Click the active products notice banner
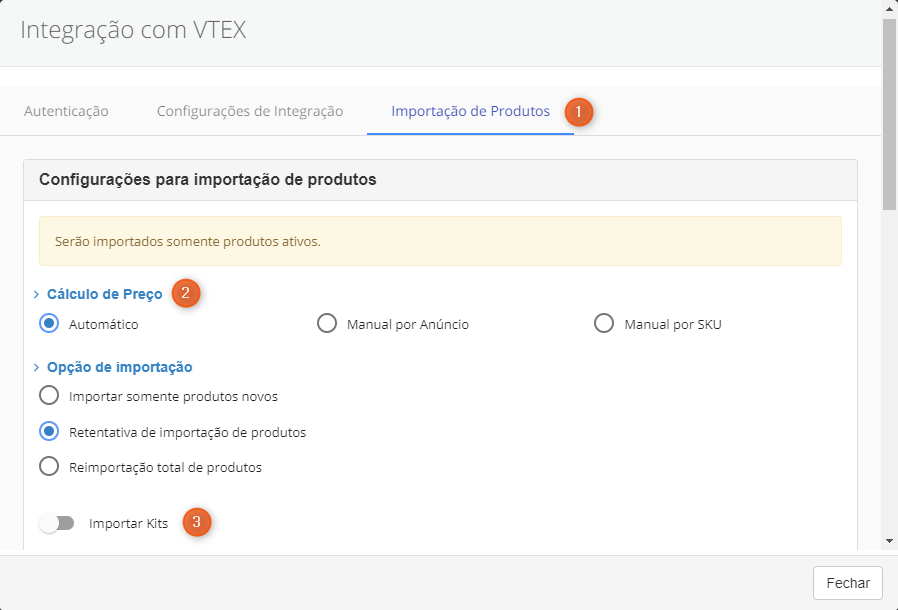 440,241
